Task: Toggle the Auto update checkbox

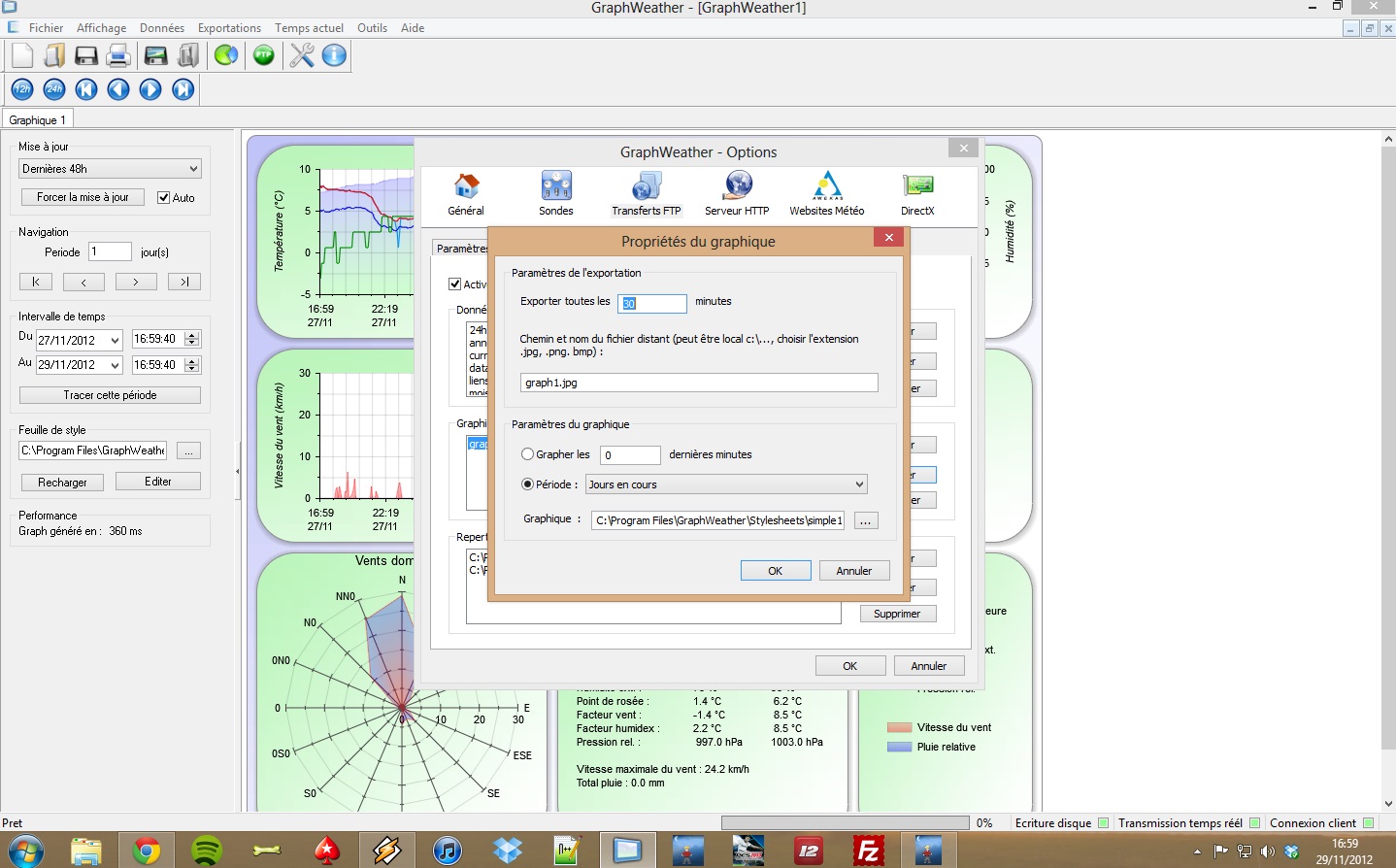Action: coord(164,198)
